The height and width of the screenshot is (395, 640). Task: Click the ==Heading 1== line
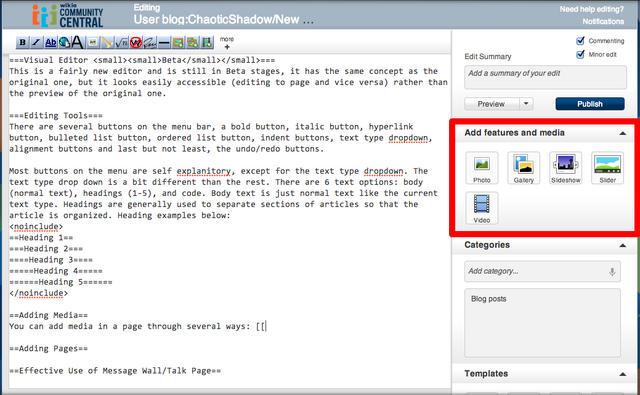click(41, 237)
